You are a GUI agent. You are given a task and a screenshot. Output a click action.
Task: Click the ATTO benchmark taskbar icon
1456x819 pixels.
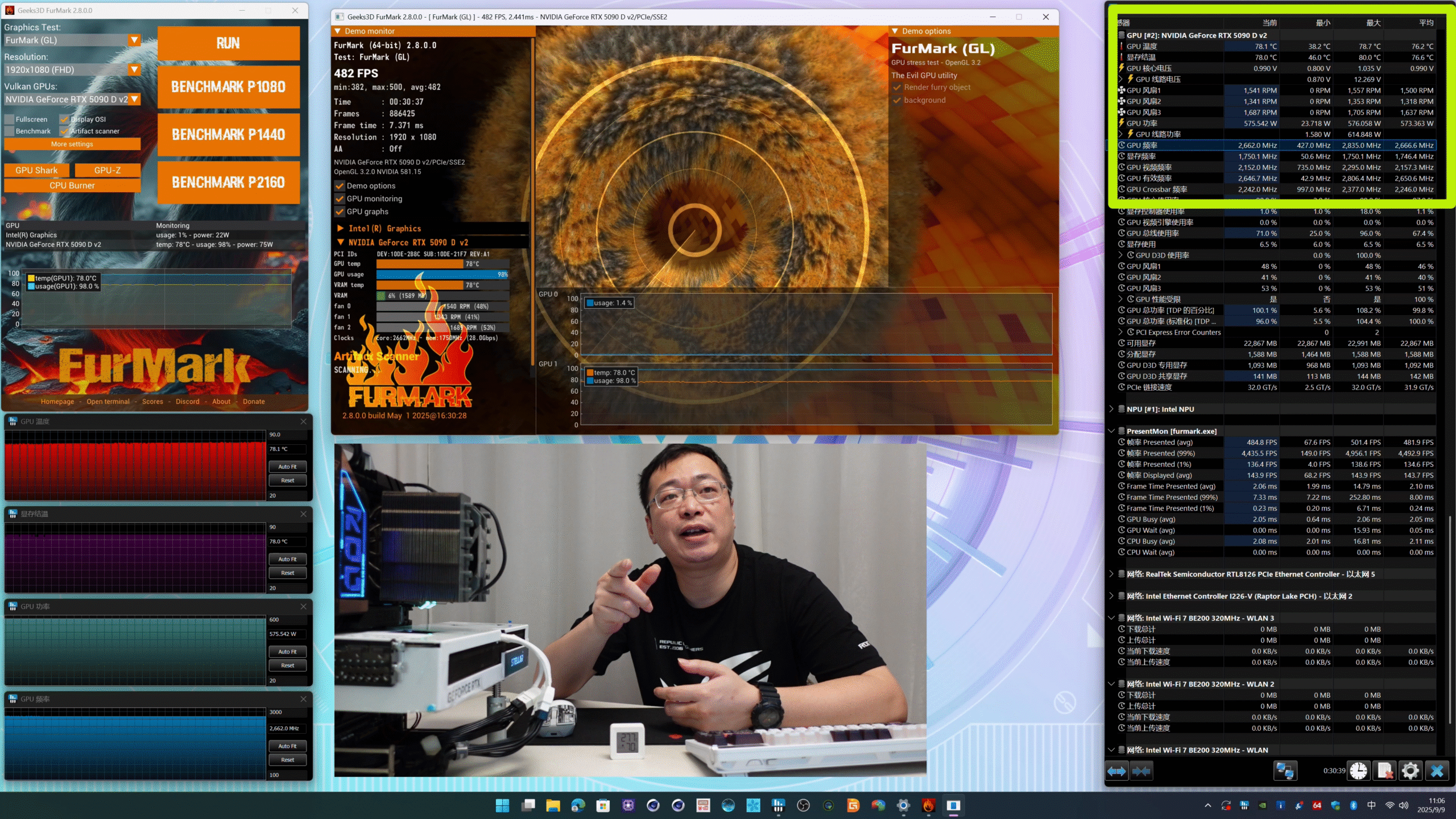point(703,805)
